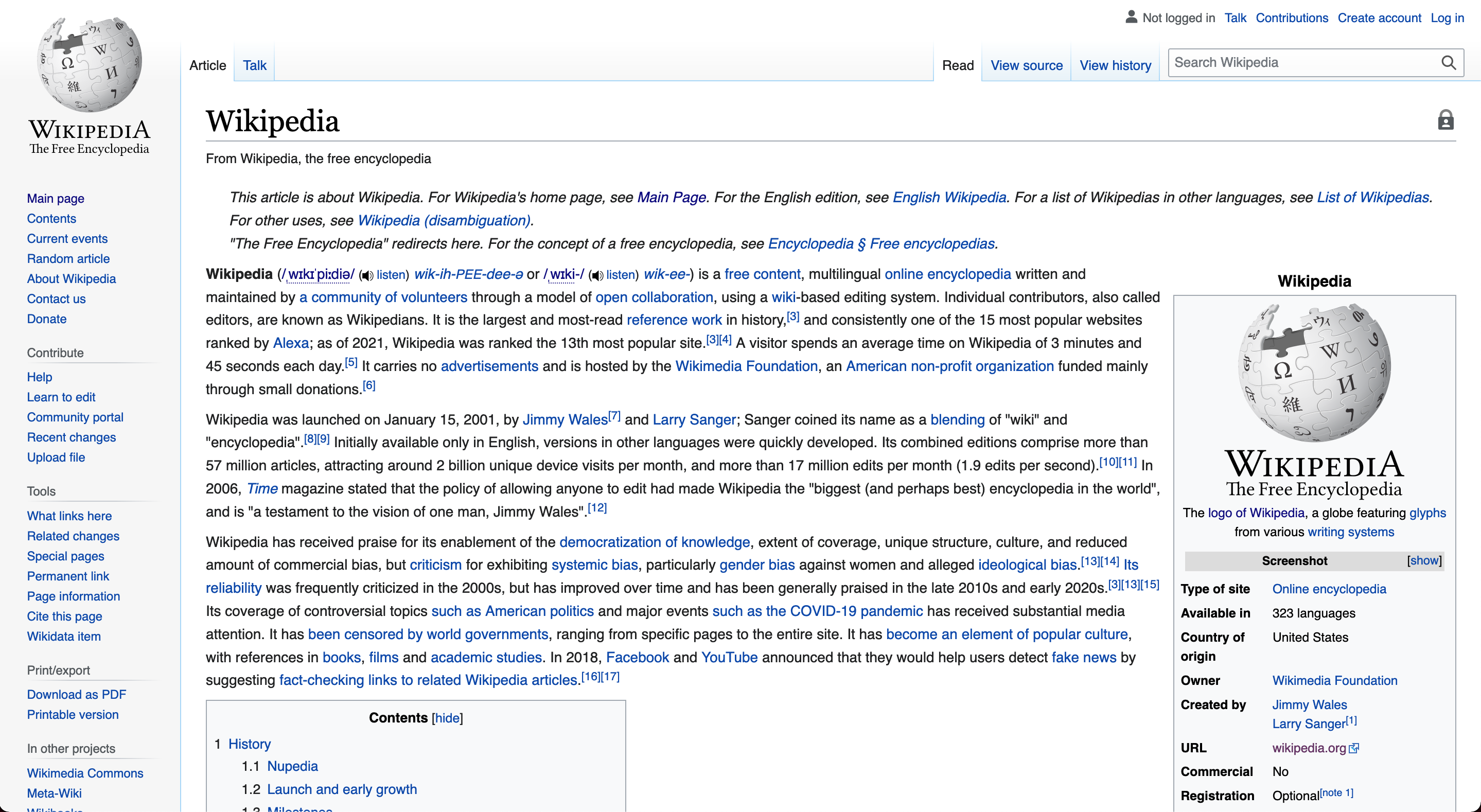The width and height of the screenshot is (1481, 812).
Task: Open Meta-Wiki sidebar link
Action: [x=54, y=793]
